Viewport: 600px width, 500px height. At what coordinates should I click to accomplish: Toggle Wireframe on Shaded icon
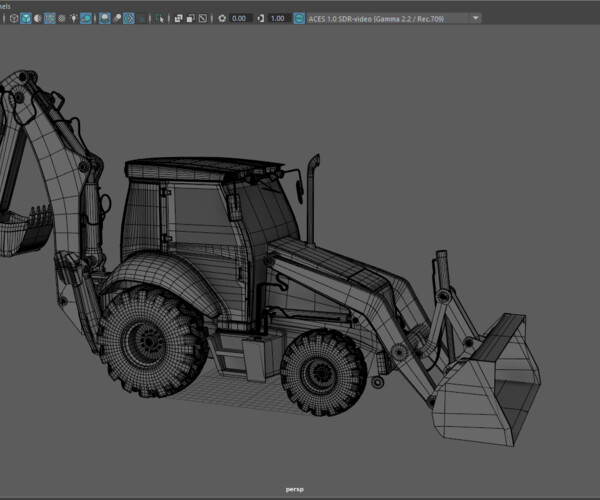[x=50, y=18]
